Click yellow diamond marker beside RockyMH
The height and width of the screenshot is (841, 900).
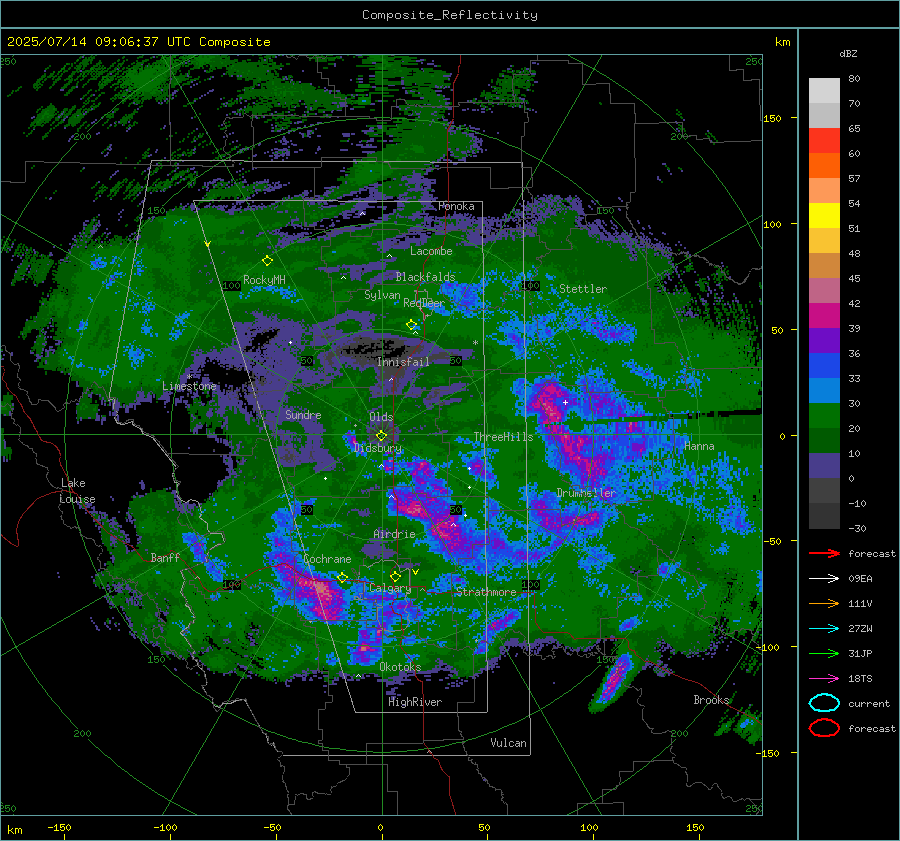[267, 261]
